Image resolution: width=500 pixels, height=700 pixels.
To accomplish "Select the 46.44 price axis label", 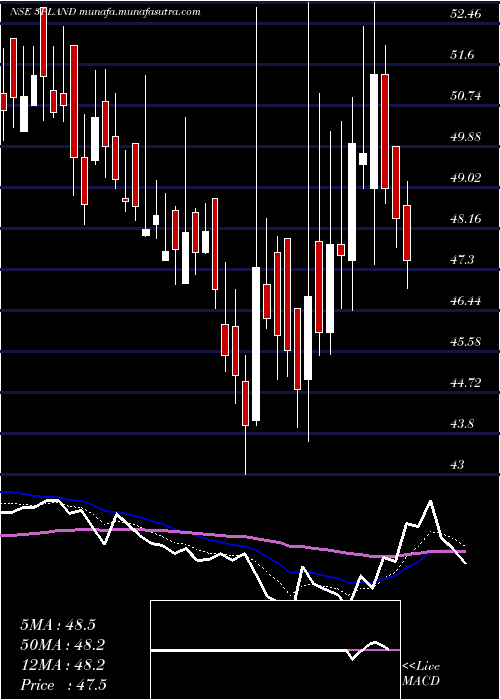I will click(x=465, y=300).
